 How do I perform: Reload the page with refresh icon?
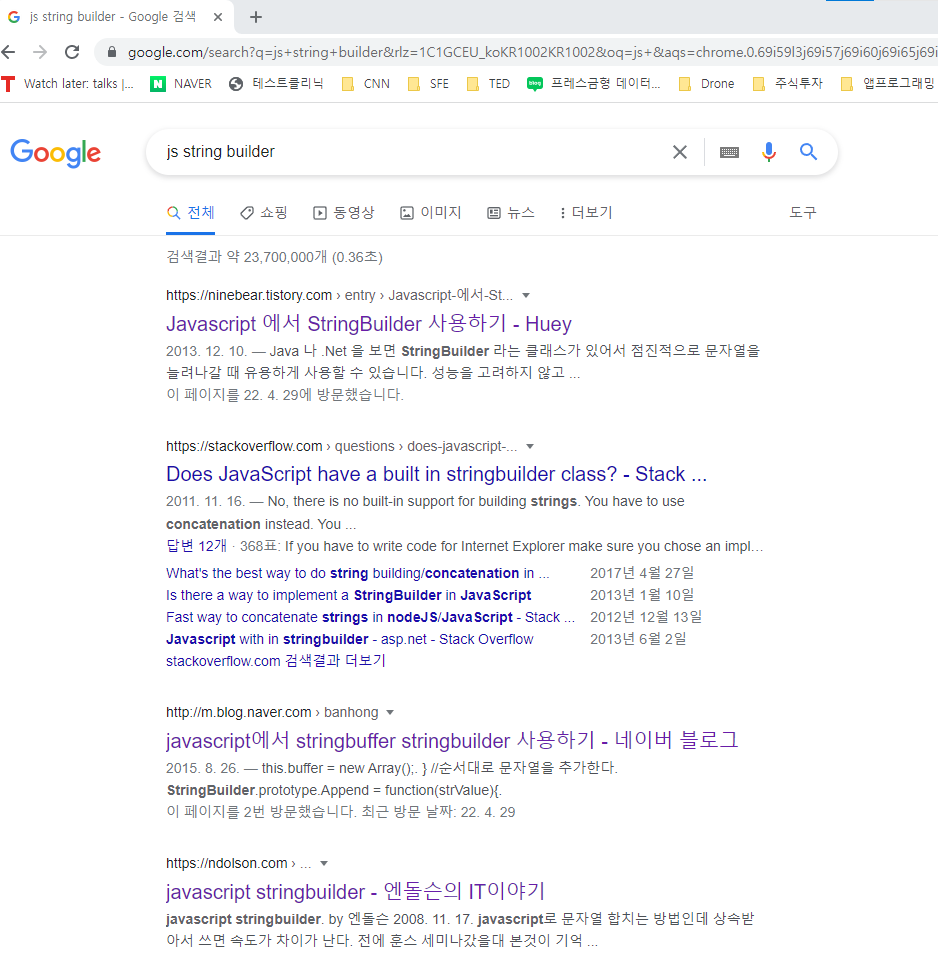[72, 52]
